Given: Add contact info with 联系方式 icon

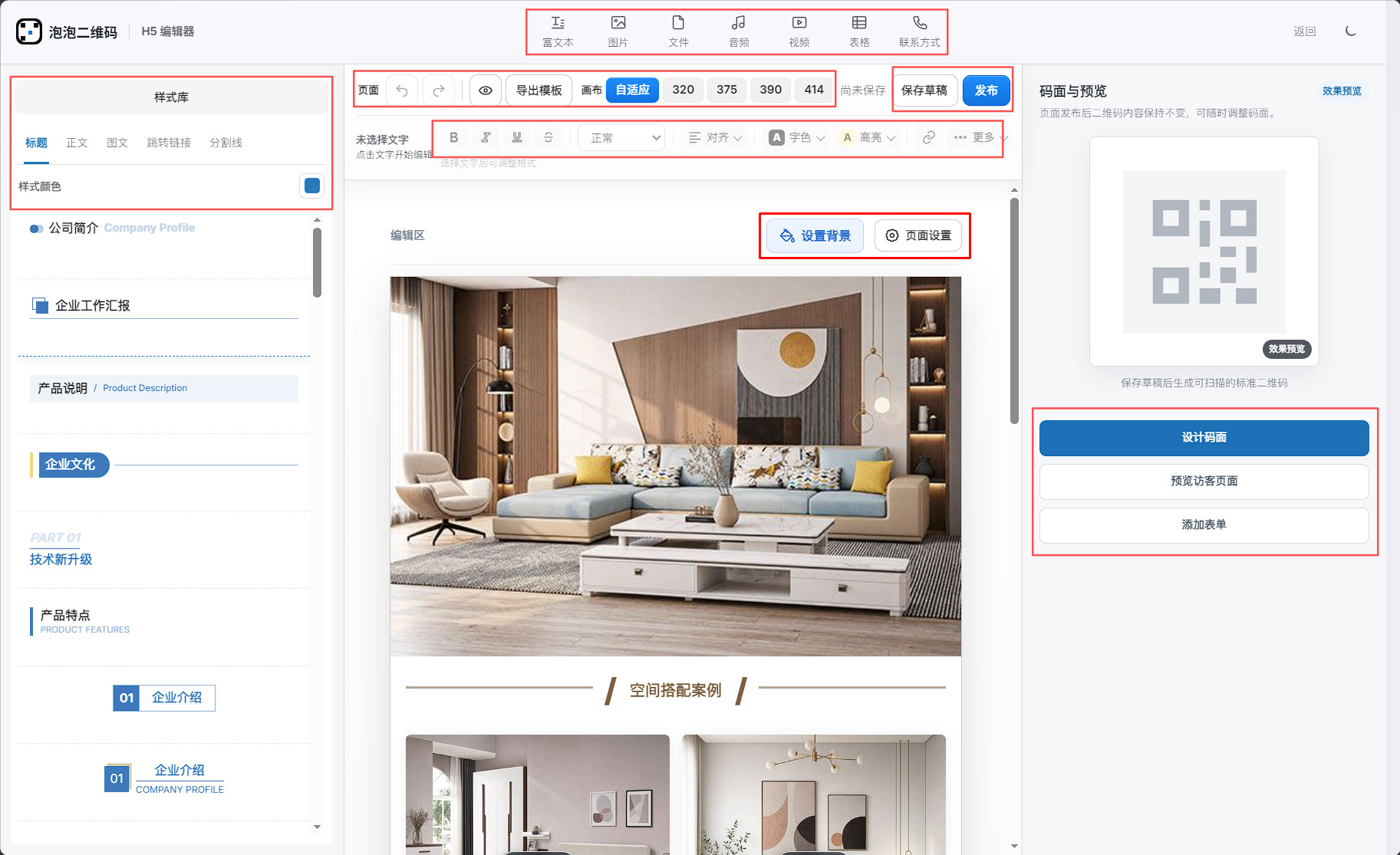Looking at the screenshot, I should [920, 31].
